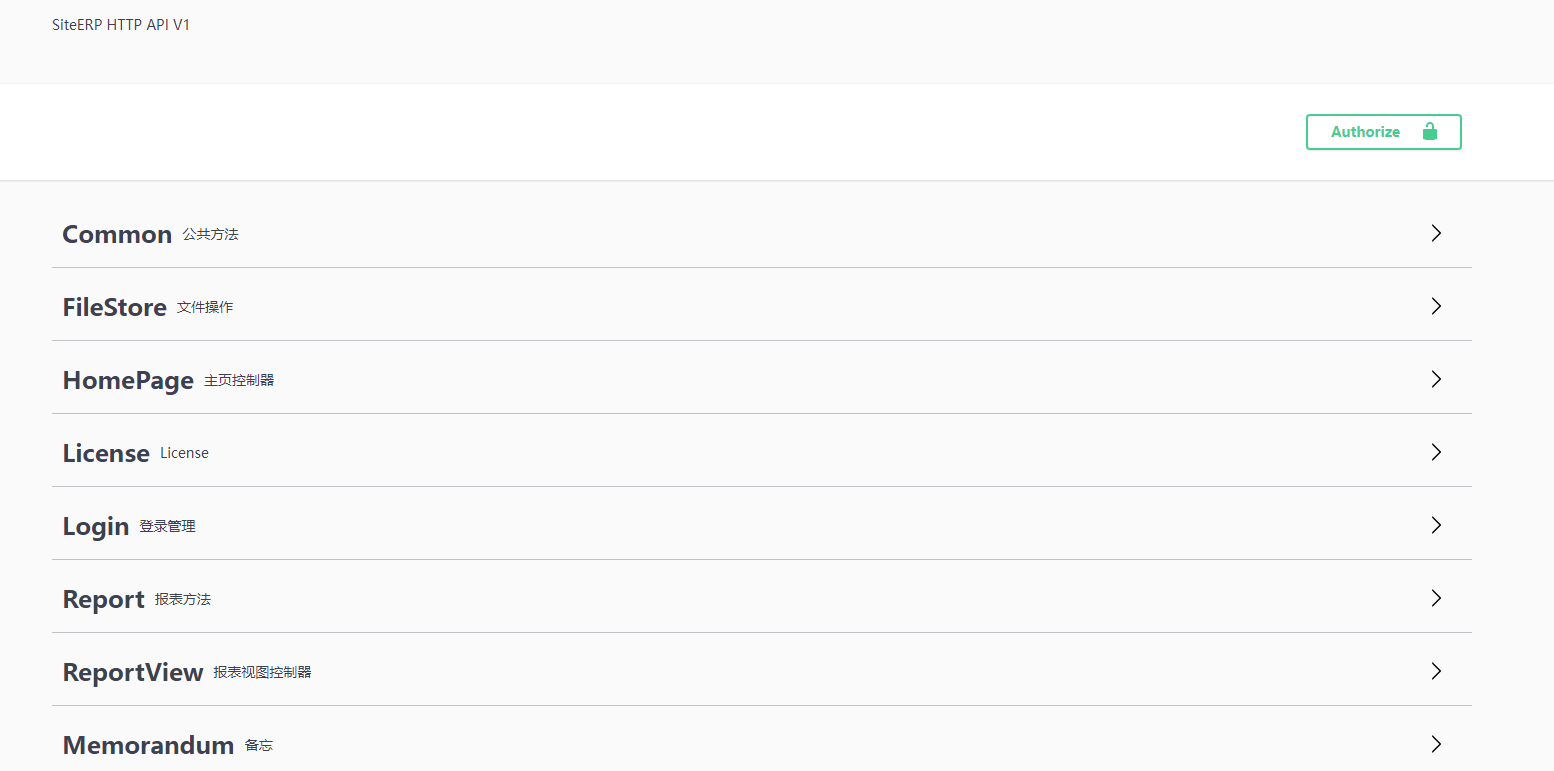Expand the ReportView section via its chevron
Viewport: 1554px width, 771px height.
(1436, 671)
